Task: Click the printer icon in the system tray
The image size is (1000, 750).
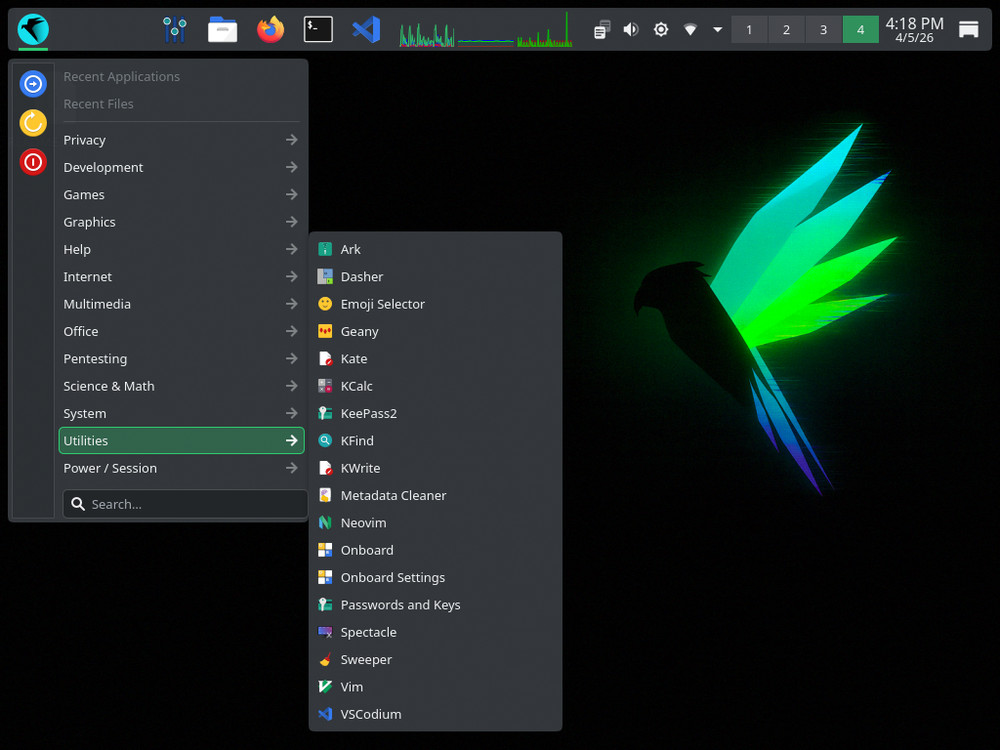Action: tap(600, 29)
